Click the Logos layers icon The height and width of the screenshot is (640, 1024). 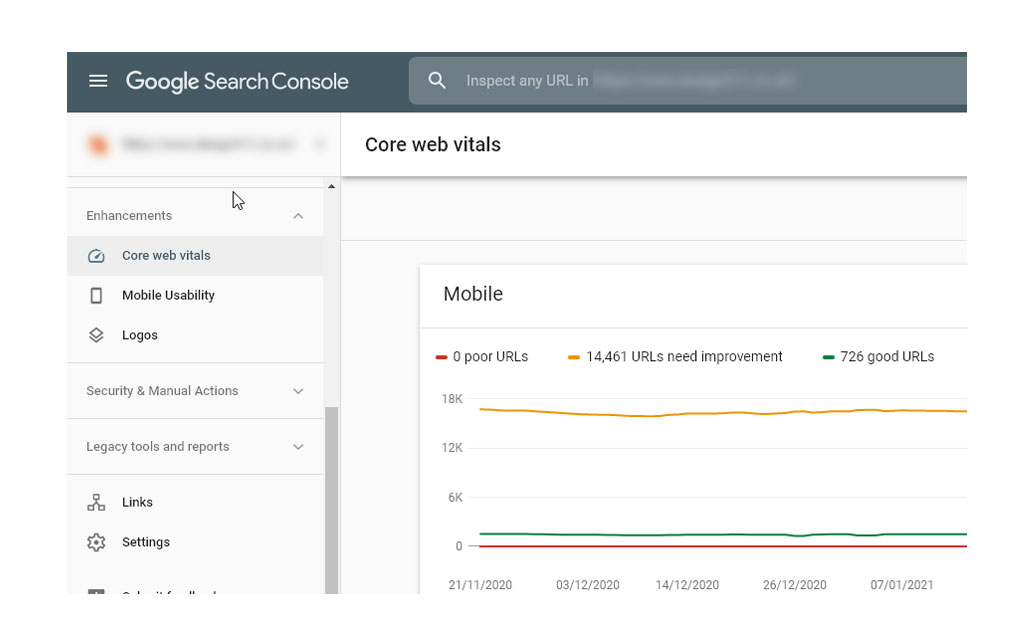pos(96,335)
